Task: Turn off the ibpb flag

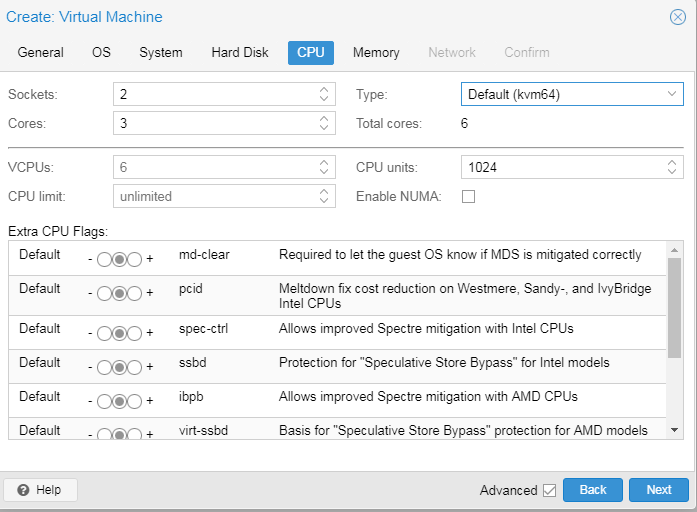Action: pyautogui.click(x=104, y=401)
